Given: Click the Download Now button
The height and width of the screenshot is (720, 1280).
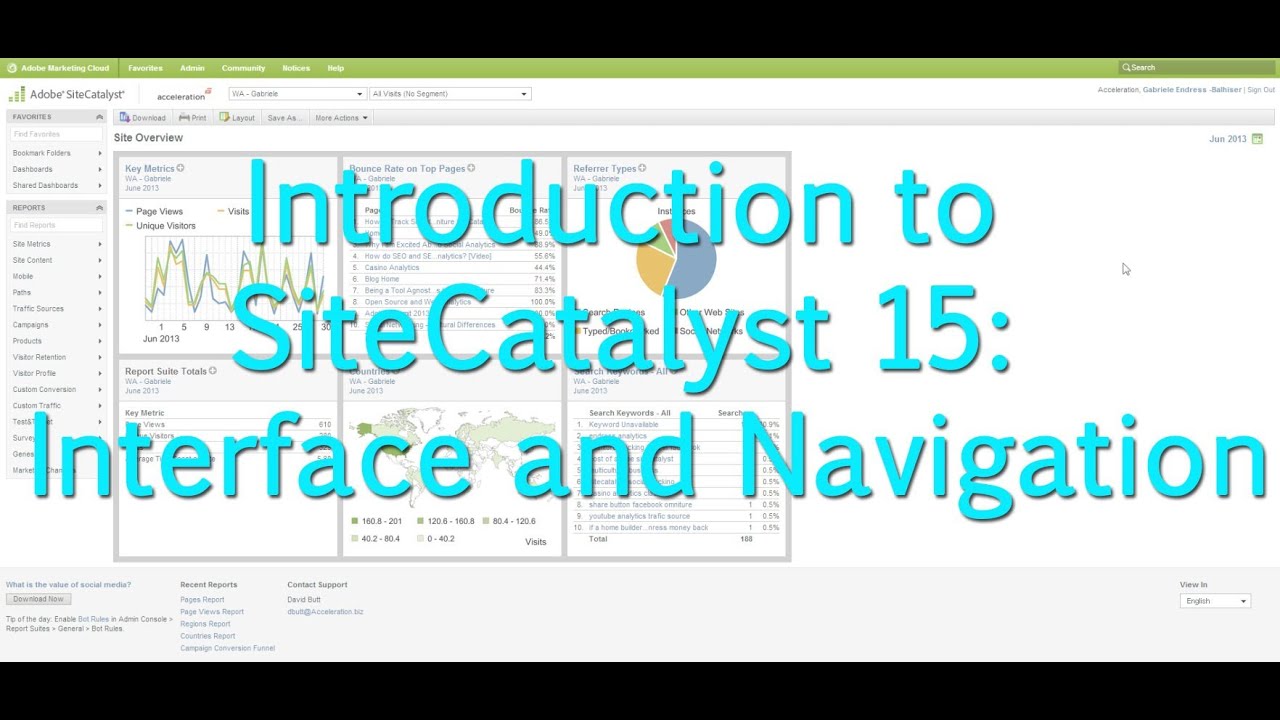Looking at the screenshot, I should click(38, 599).
